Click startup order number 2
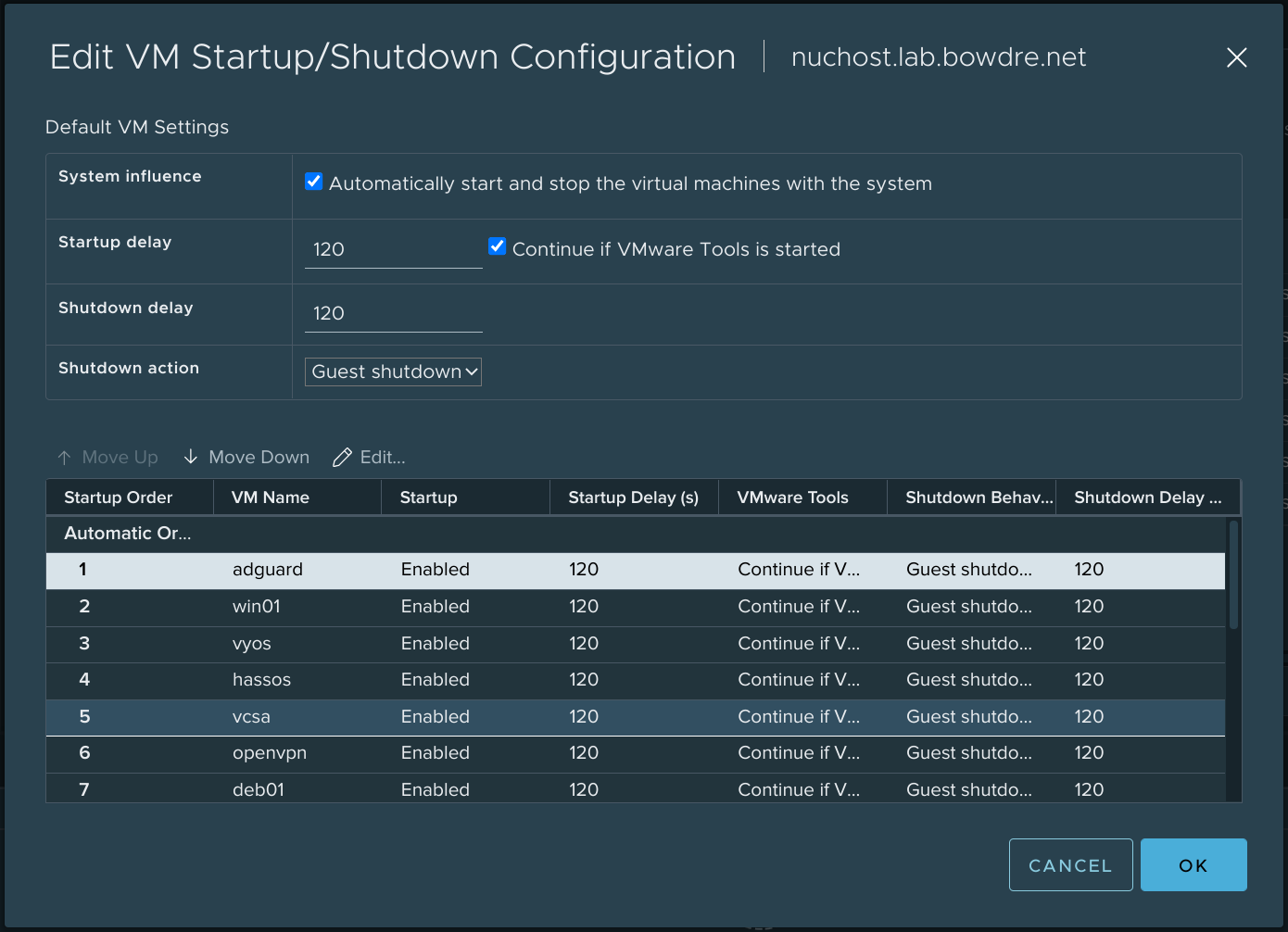 coord(84,607)
